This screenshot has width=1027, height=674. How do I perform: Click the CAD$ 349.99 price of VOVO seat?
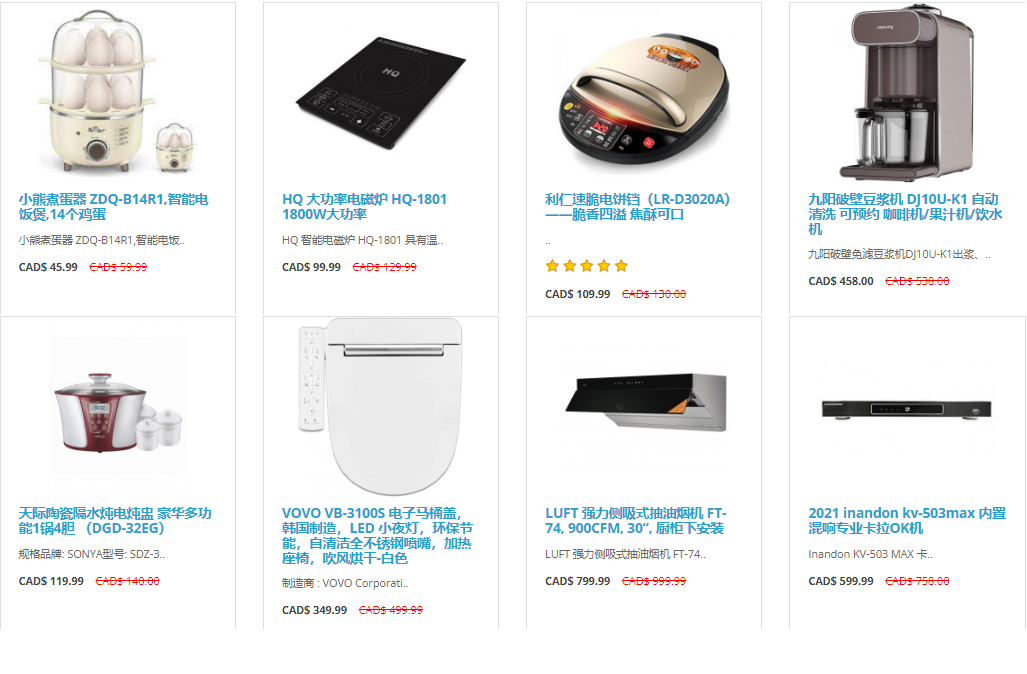314,610
